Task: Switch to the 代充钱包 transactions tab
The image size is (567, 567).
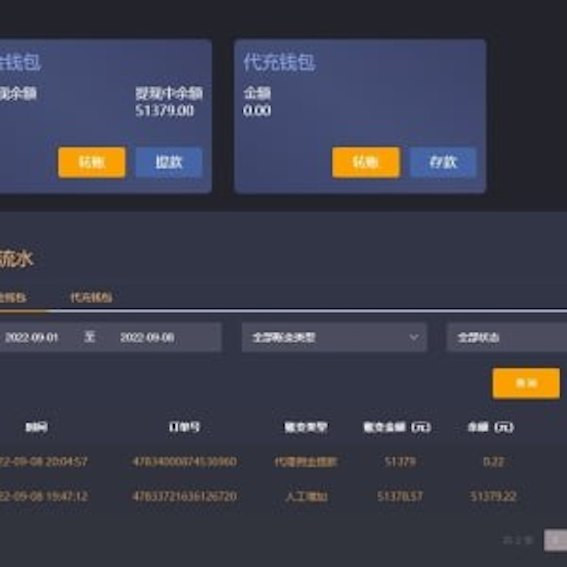Action: (91, 297)
